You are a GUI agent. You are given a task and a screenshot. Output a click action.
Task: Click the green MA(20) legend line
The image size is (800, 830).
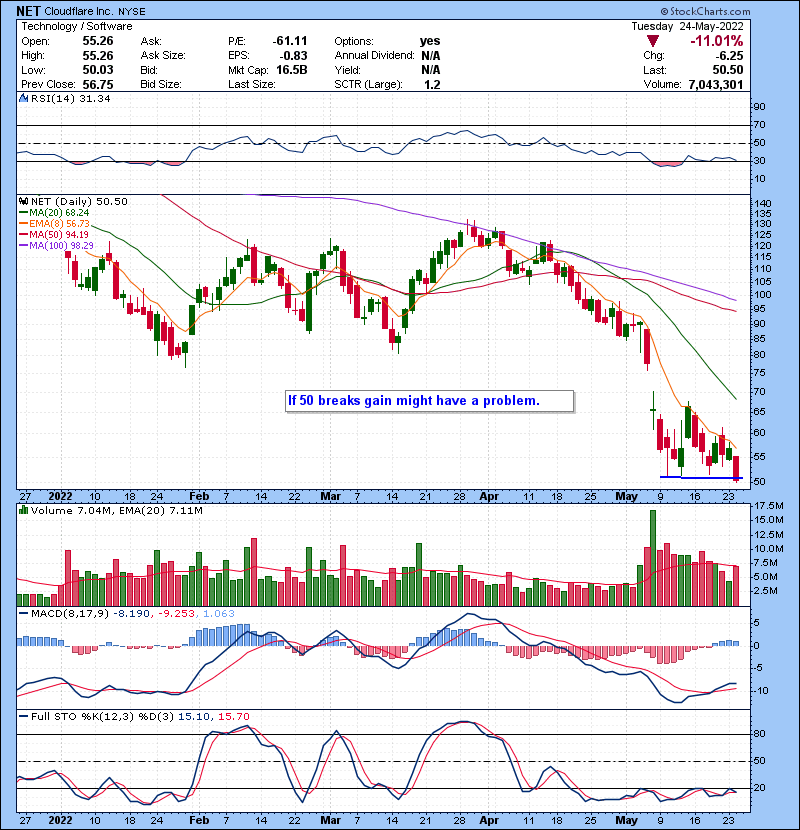coord(23,213)
